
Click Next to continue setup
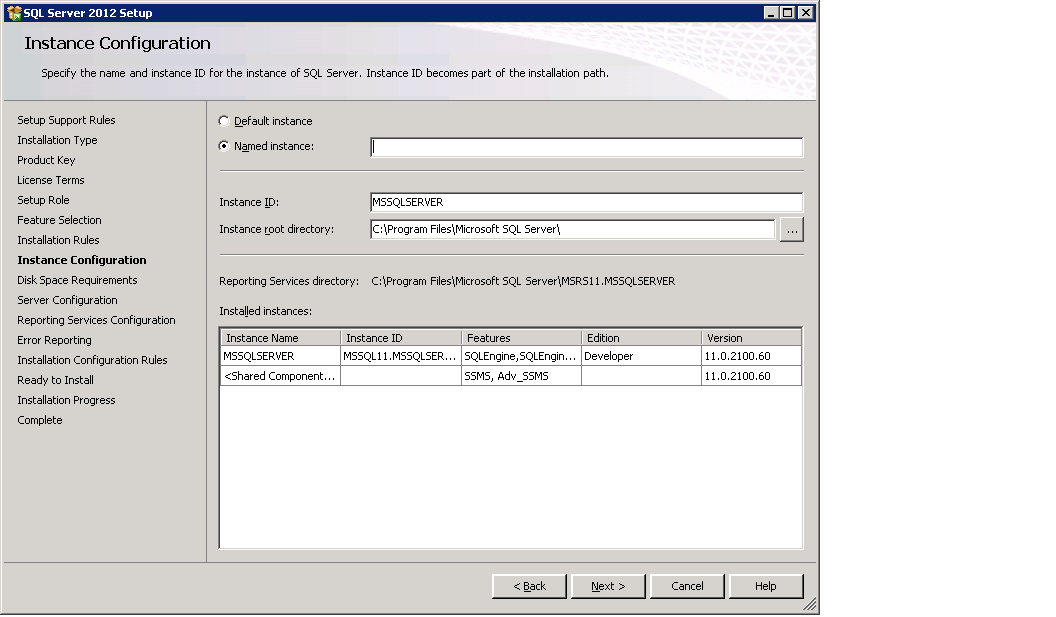coord(607,586)
